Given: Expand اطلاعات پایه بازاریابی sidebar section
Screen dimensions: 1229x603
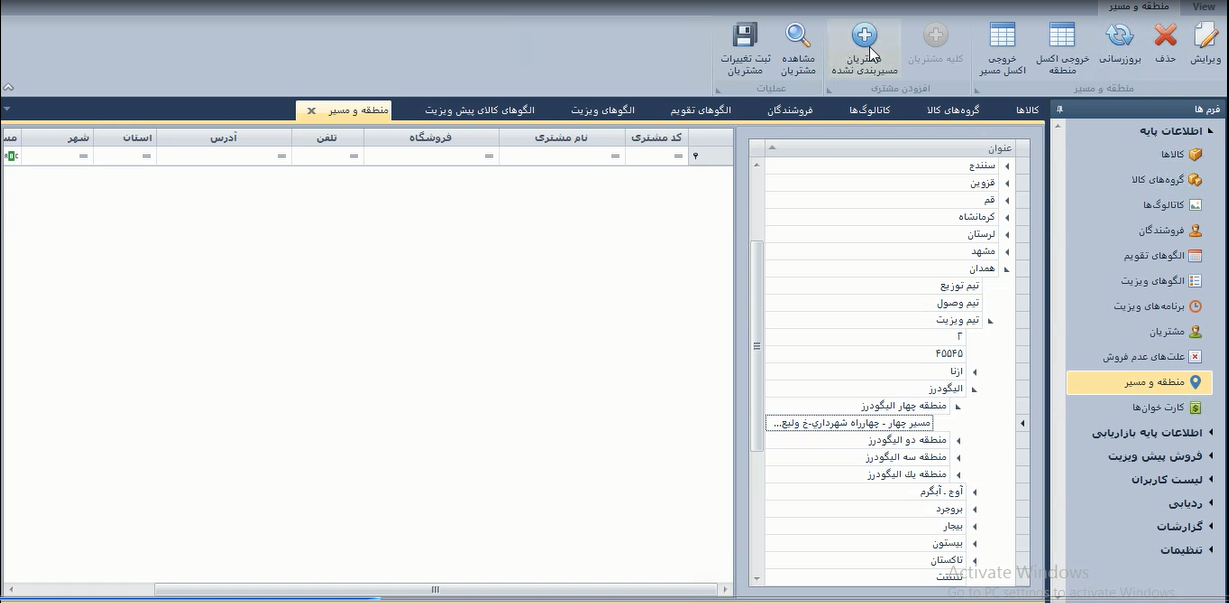Looking at the screenshot, I should 1212,434.
